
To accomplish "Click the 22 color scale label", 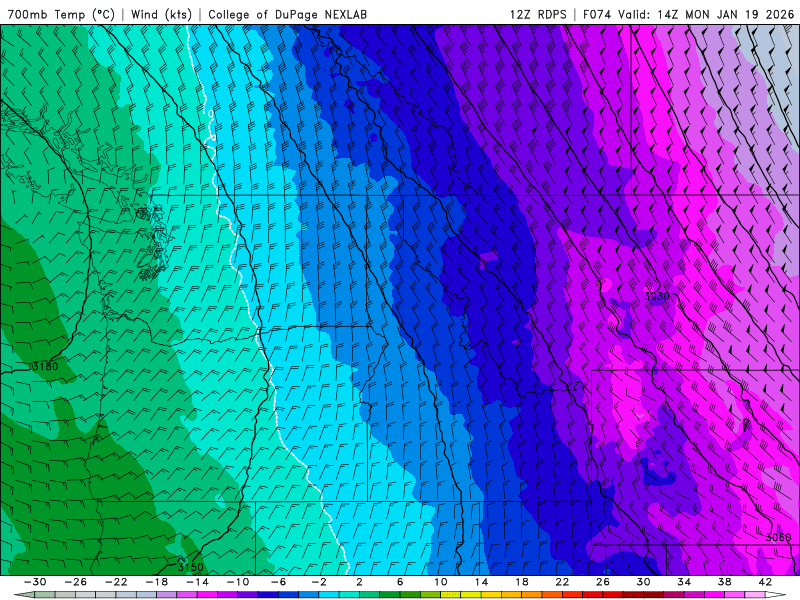I will pos(562,582).
